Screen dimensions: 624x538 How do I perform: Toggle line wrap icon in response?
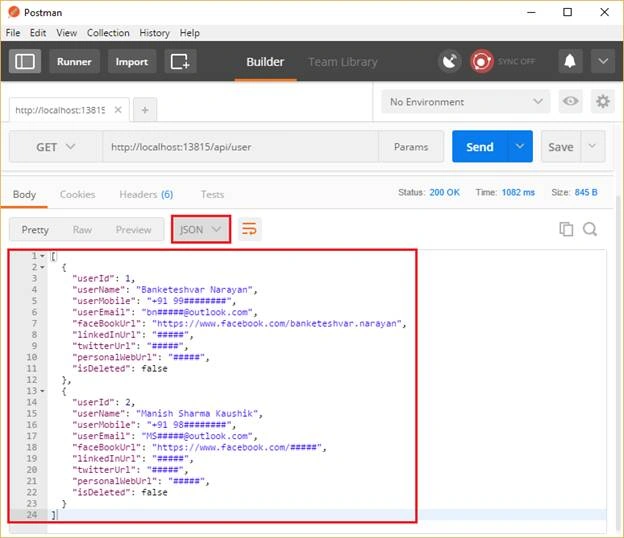pos(250,229)
